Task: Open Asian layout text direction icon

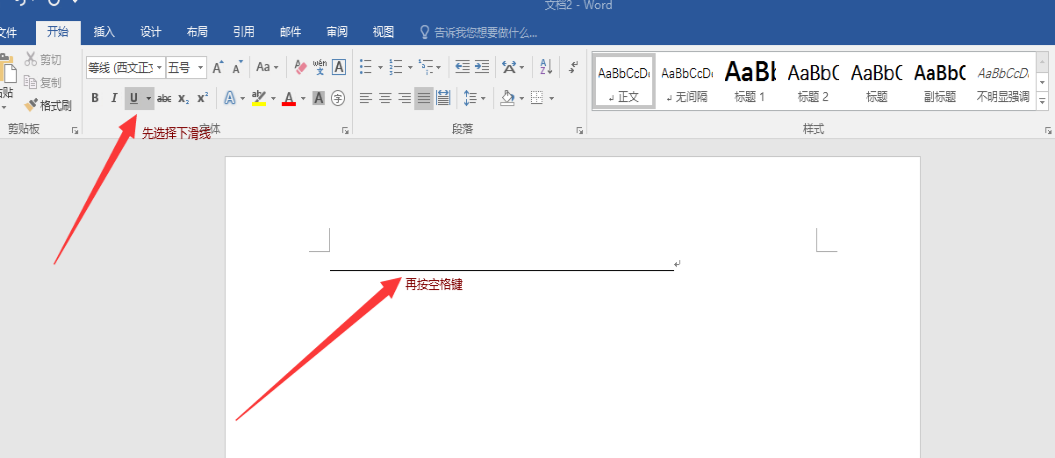Action: [509, 67]
